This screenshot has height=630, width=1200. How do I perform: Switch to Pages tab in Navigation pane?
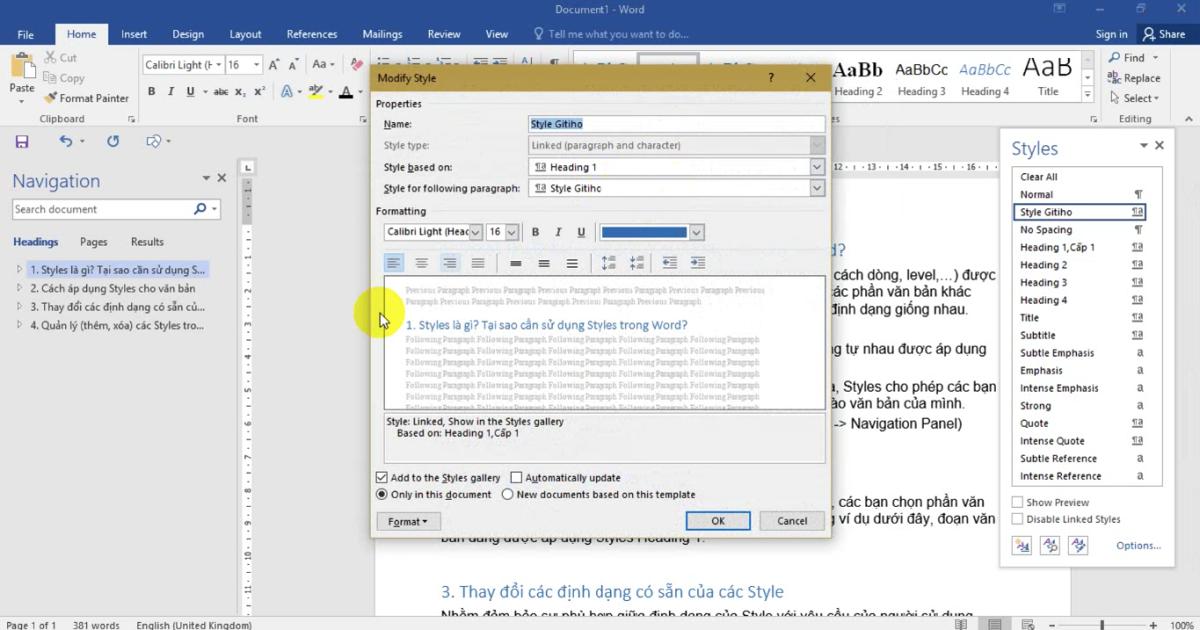[x=94, y=242]
